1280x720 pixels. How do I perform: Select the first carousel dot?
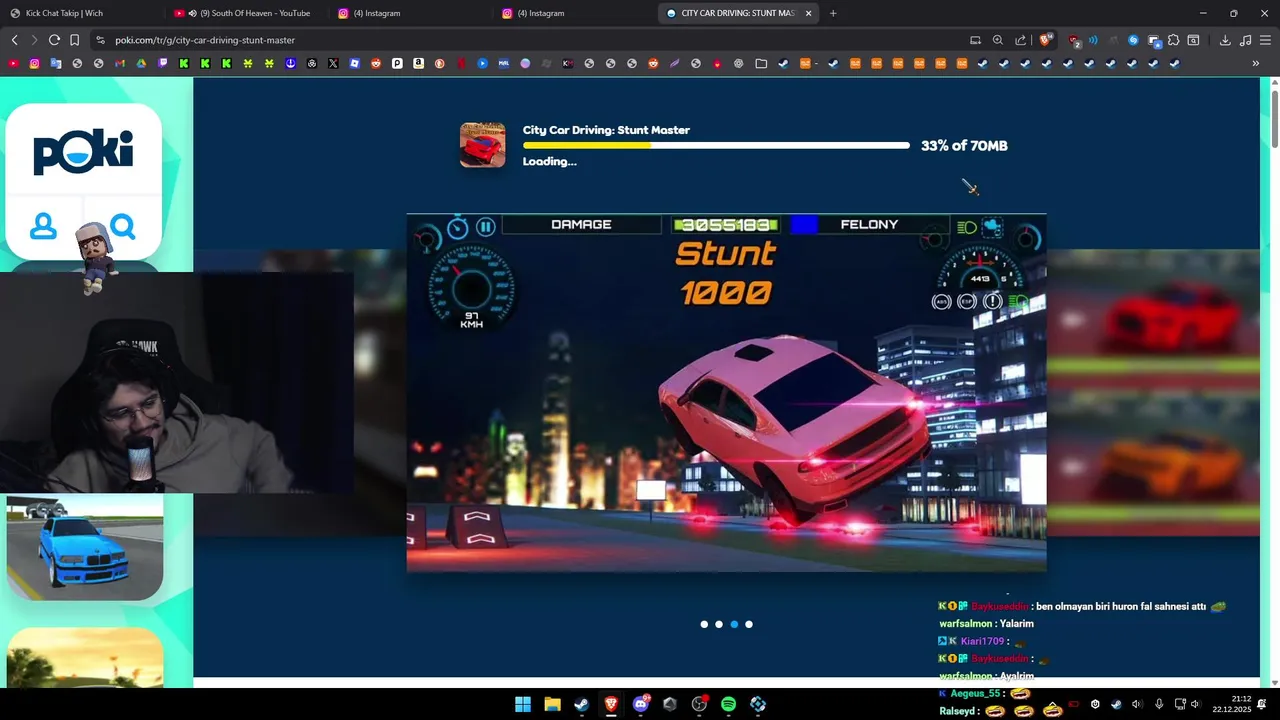pos(704,624)
